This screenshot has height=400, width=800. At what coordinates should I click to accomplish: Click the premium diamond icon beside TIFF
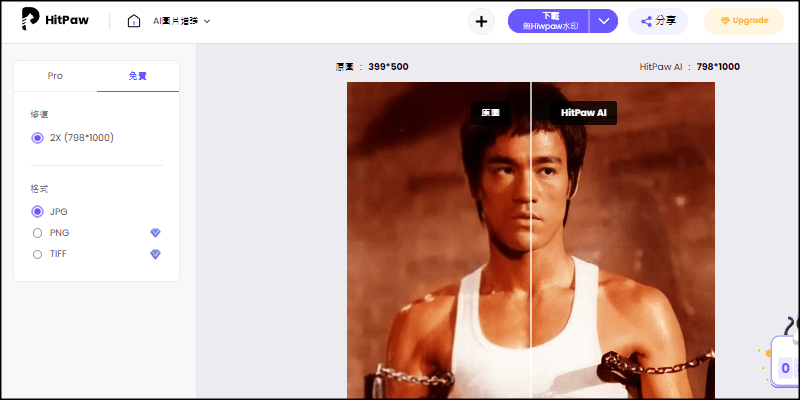(155, 254)
